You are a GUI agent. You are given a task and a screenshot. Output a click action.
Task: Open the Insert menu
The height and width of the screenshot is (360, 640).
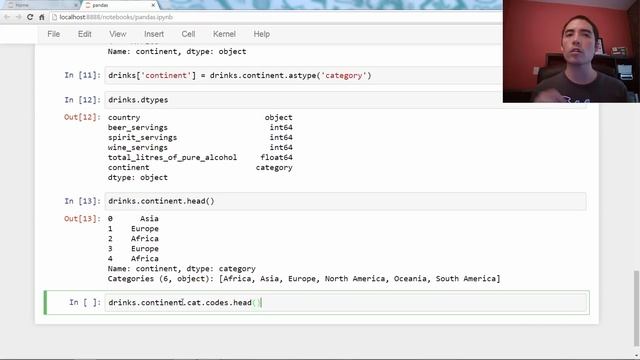tap(154, 34)
